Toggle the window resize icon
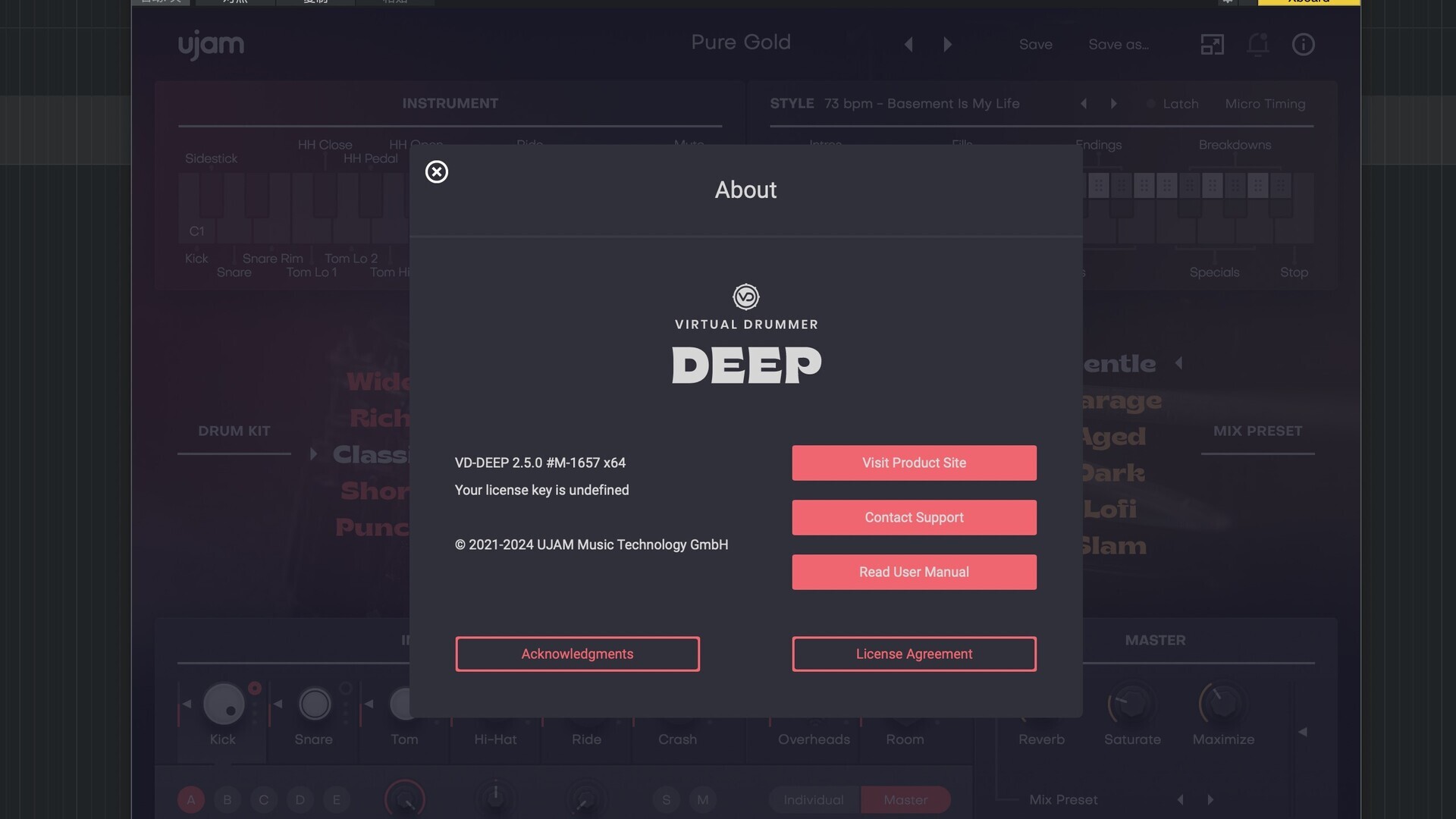The width and height of the screenshot is (1456, 819). [x=1212, y=45]
